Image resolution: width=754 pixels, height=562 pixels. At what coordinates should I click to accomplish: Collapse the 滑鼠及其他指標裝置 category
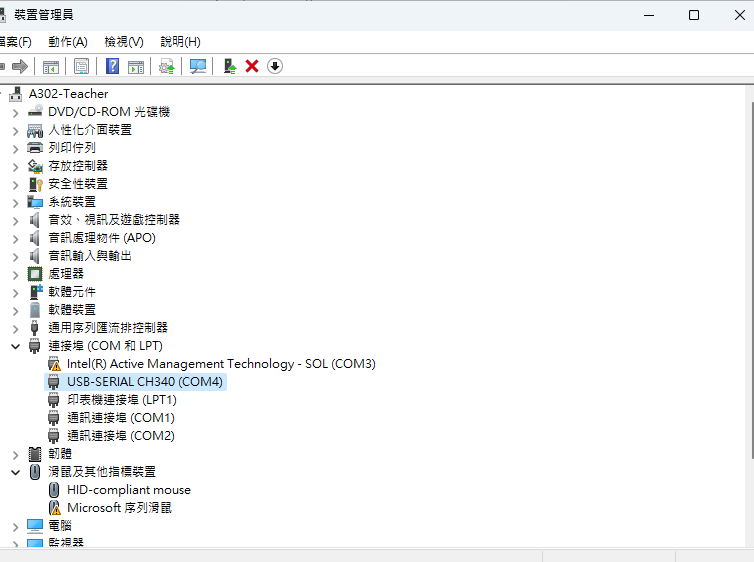coord(15,472)
